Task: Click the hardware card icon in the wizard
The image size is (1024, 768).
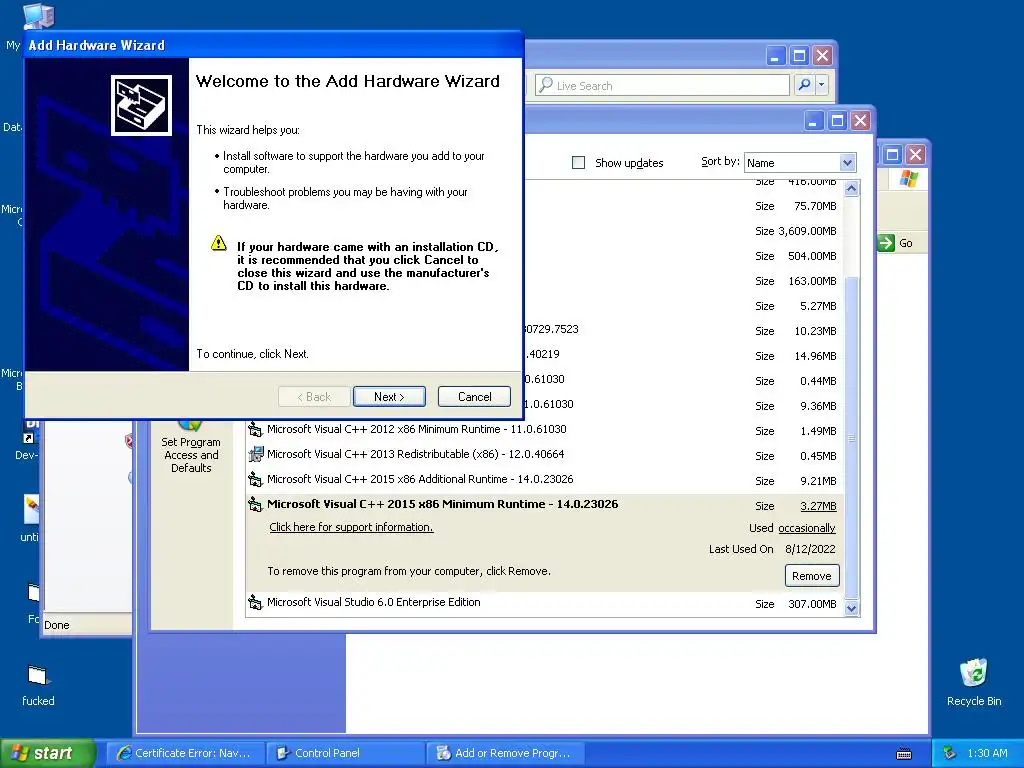Action: click(141, 105)
